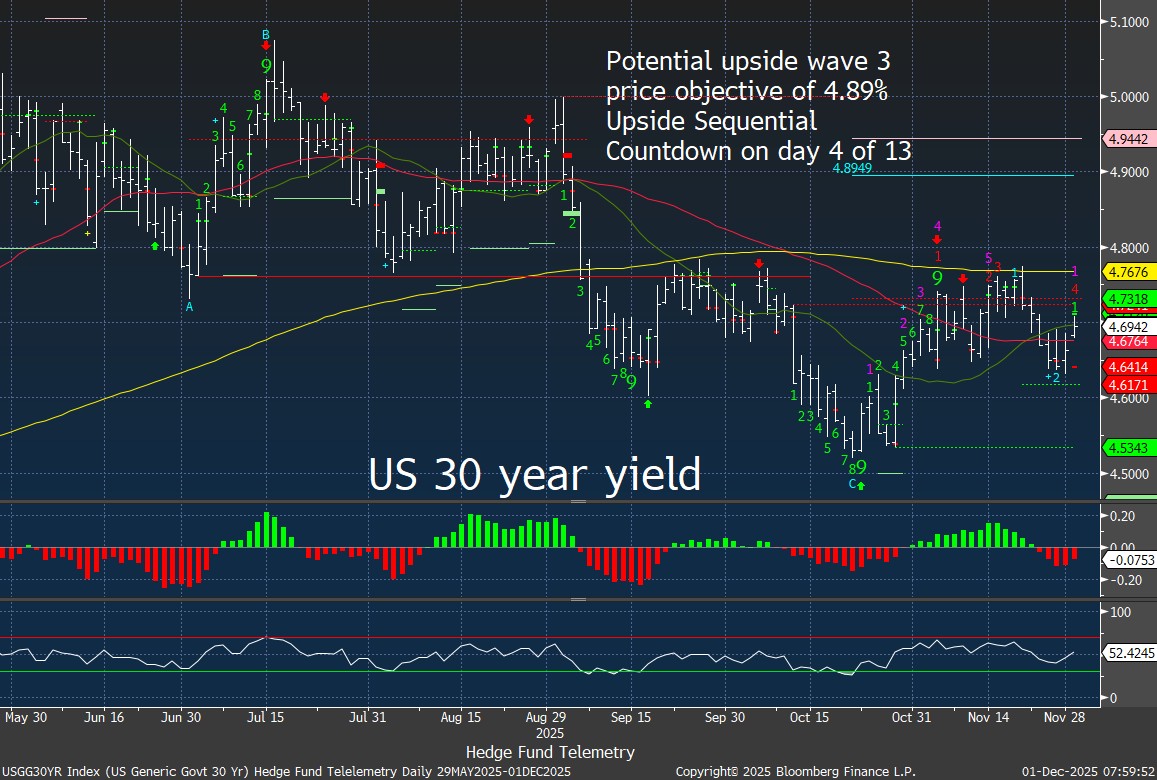
Task: Click the pink 4.9442 price level label
Action: point(1126,138)
